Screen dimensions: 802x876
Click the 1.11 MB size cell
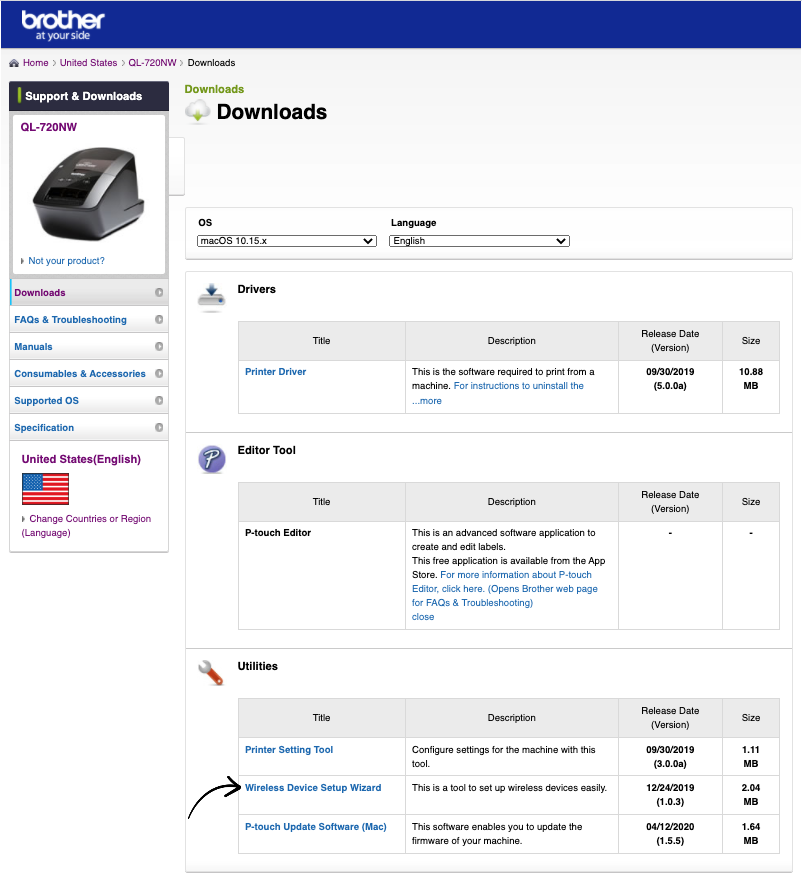click(751, 756)
